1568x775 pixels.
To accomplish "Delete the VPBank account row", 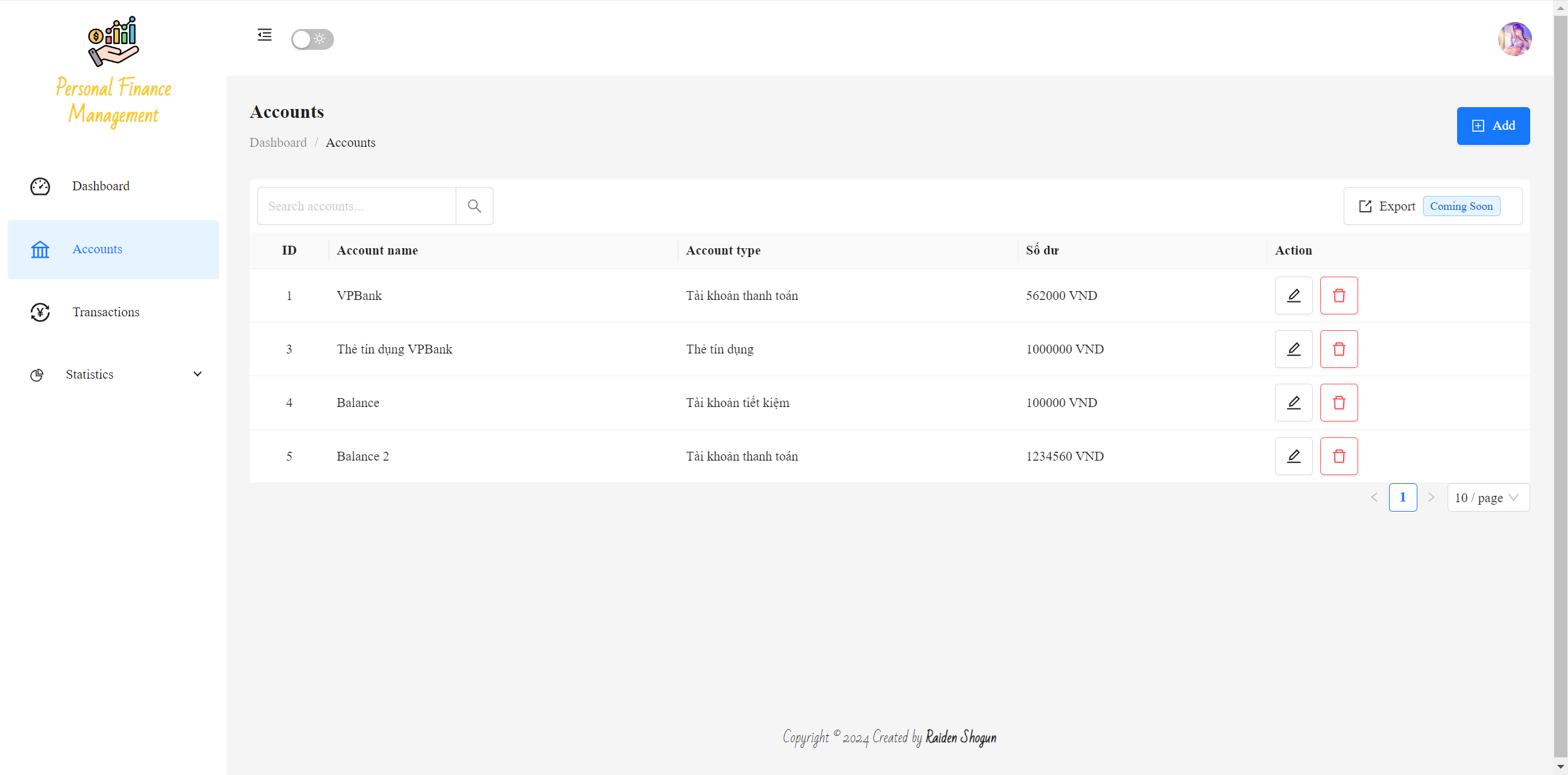I will click(x=1339, y=296).
